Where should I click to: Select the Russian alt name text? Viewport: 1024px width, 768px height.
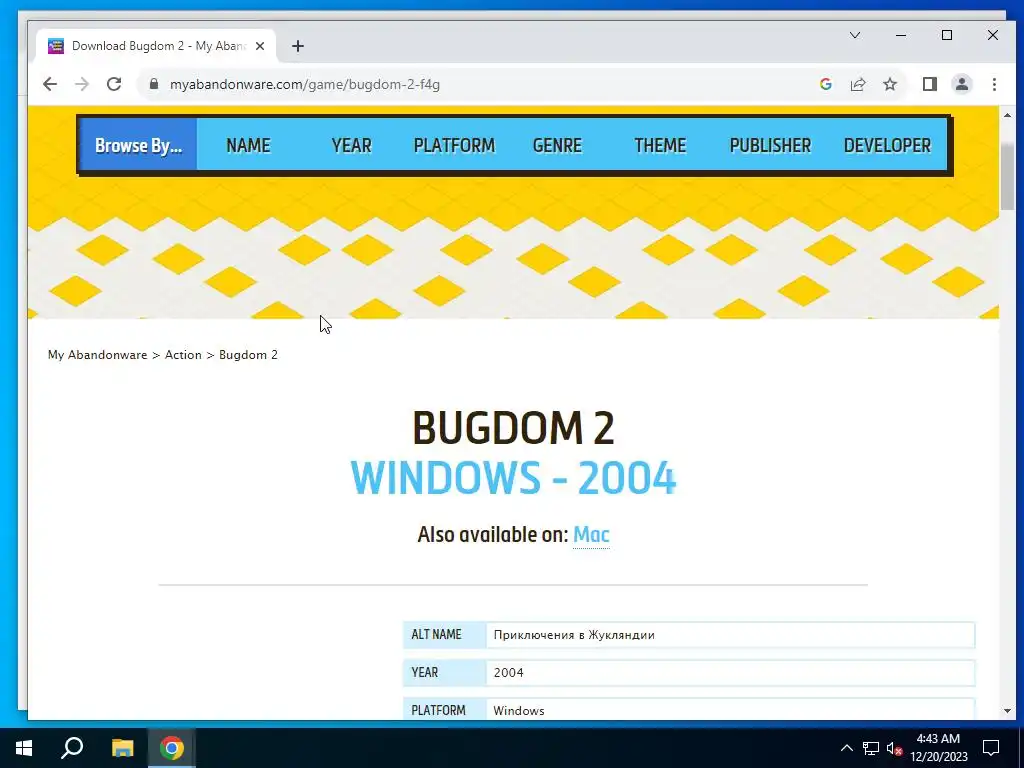coord(574,635)
